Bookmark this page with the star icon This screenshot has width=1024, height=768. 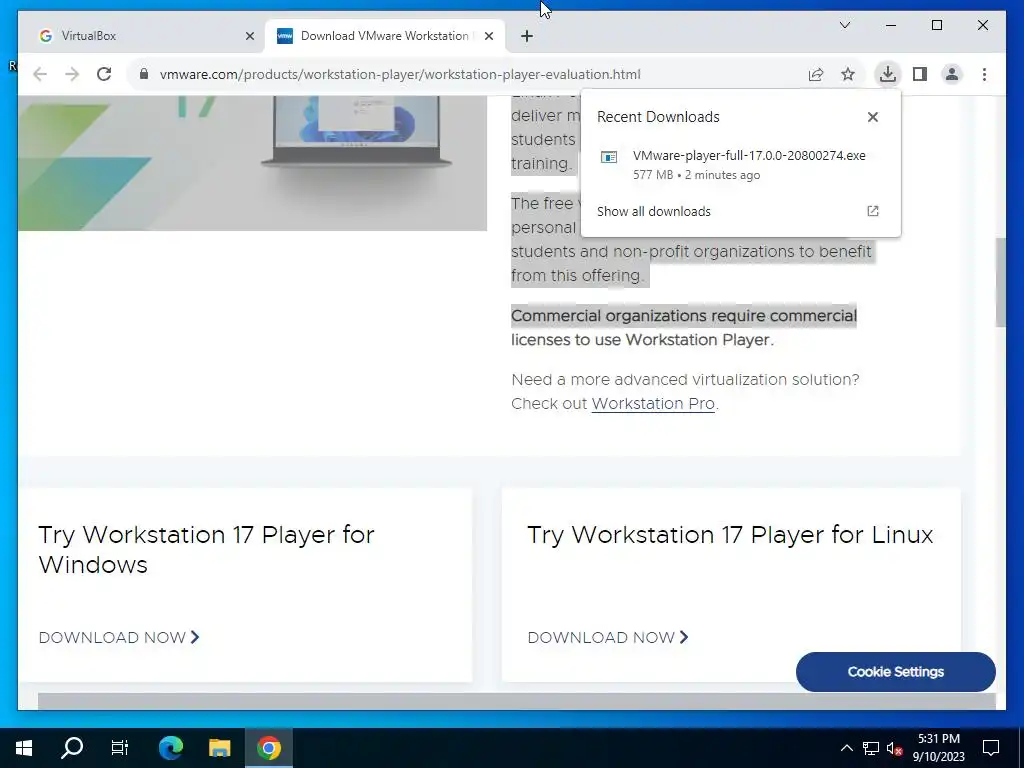pyautogui.click(x=848, y=74)
